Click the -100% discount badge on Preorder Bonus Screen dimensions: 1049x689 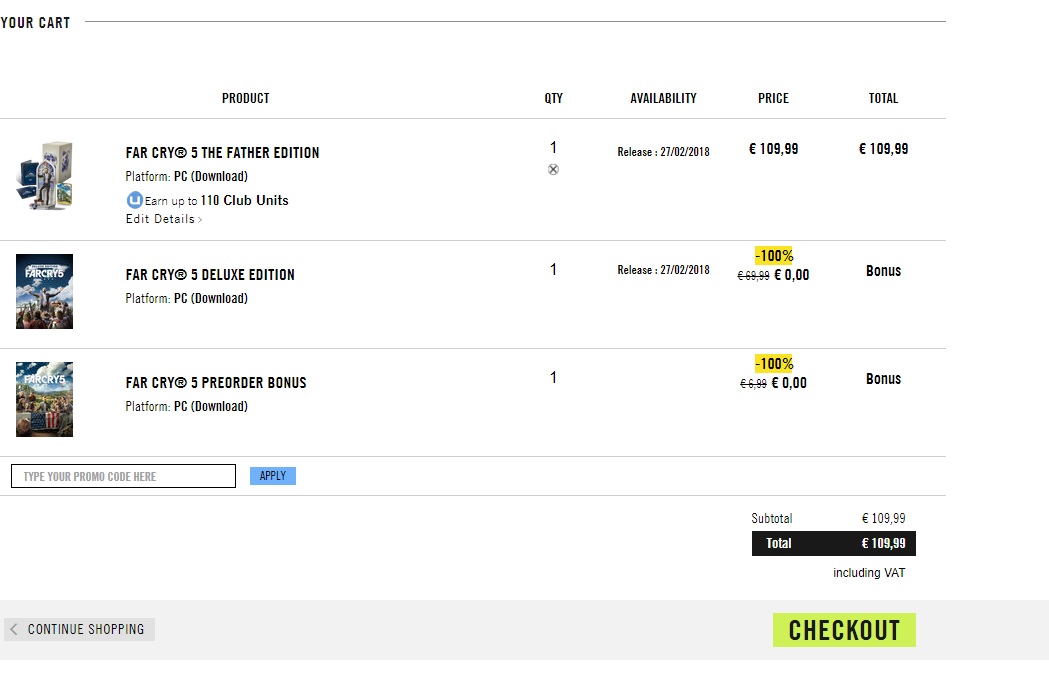(x=773, y=364)
